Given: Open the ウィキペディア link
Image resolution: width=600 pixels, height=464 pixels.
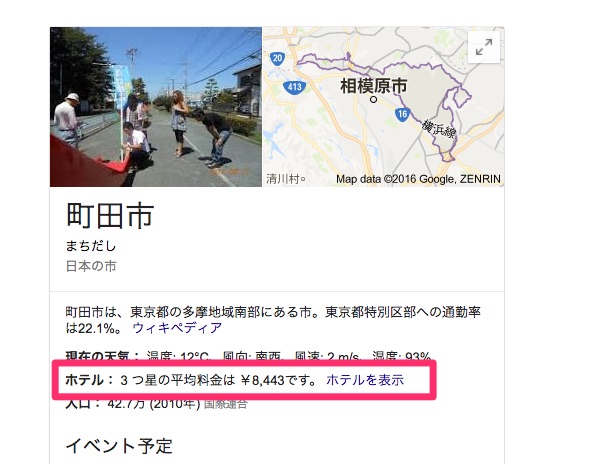Looking at the screenshot, I should tap(177, 328).
